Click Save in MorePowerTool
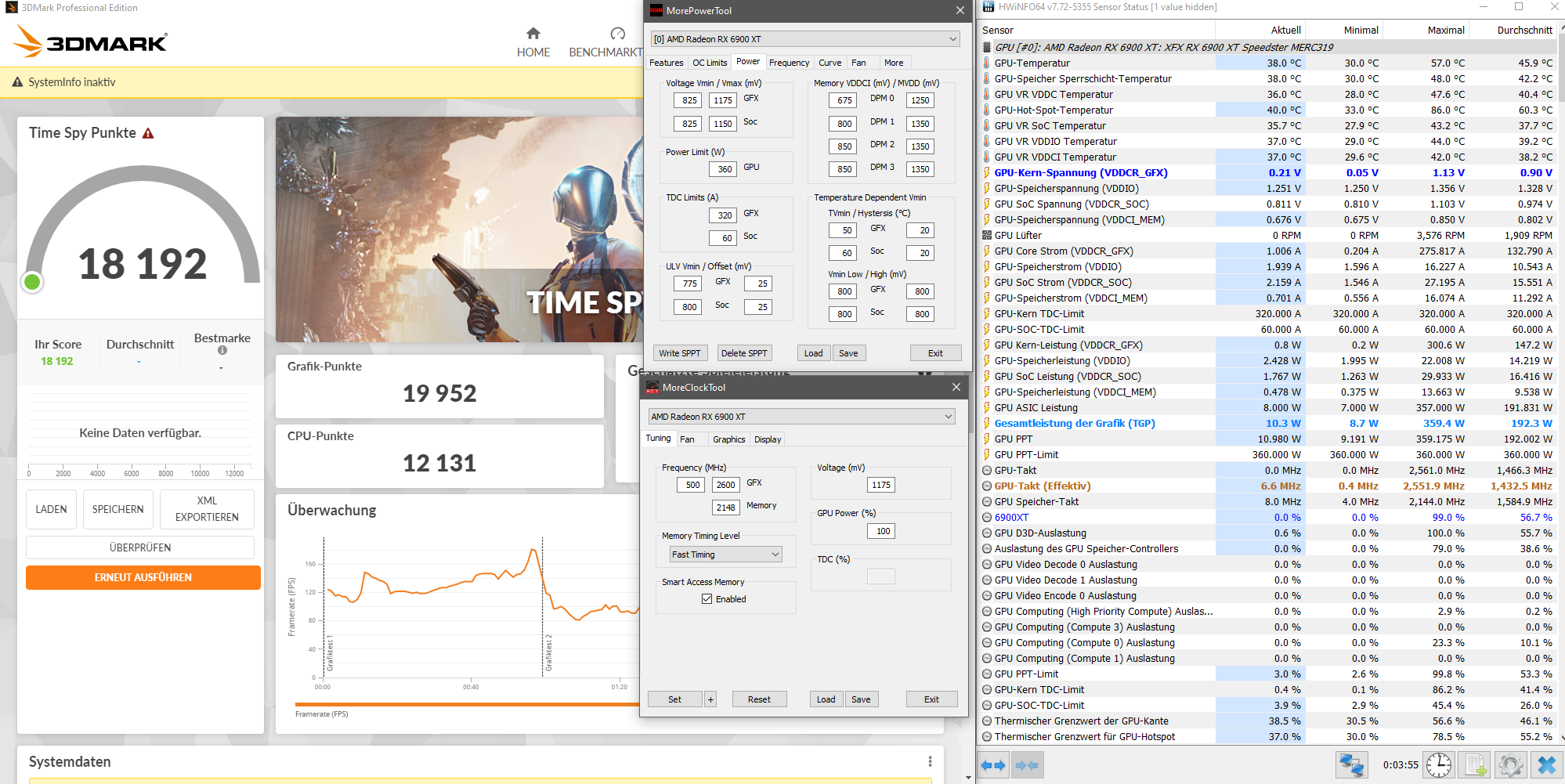This screenshot has width=1565, height=784. pyautogui.click(x=848, y=353)
